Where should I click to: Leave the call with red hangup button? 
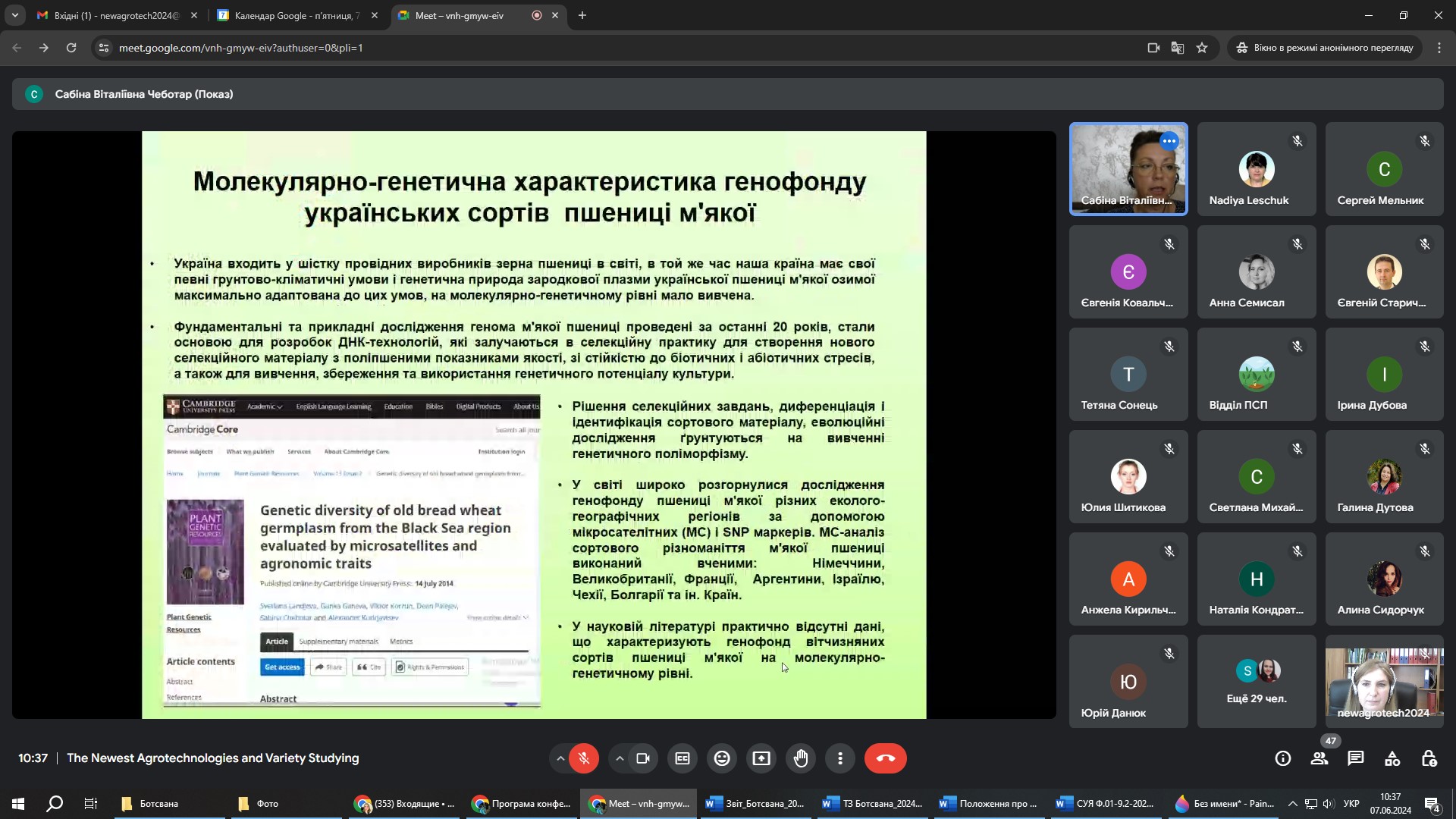pos(885,758)
